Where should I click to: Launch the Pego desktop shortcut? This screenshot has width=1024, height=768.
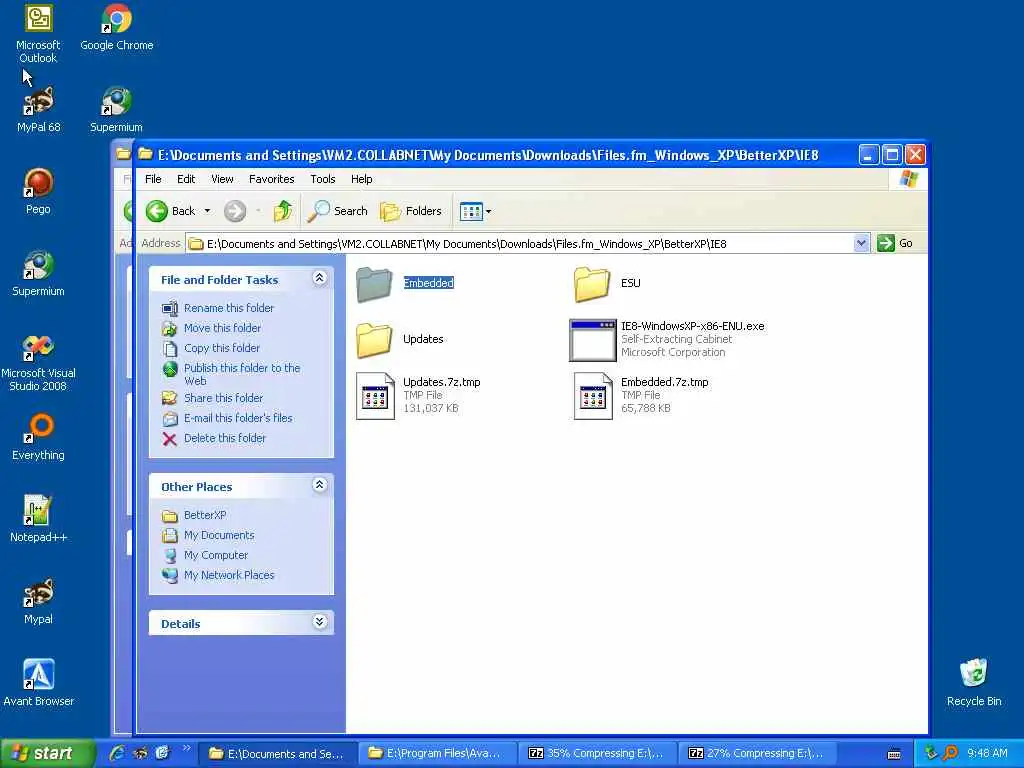coord(38,191)
